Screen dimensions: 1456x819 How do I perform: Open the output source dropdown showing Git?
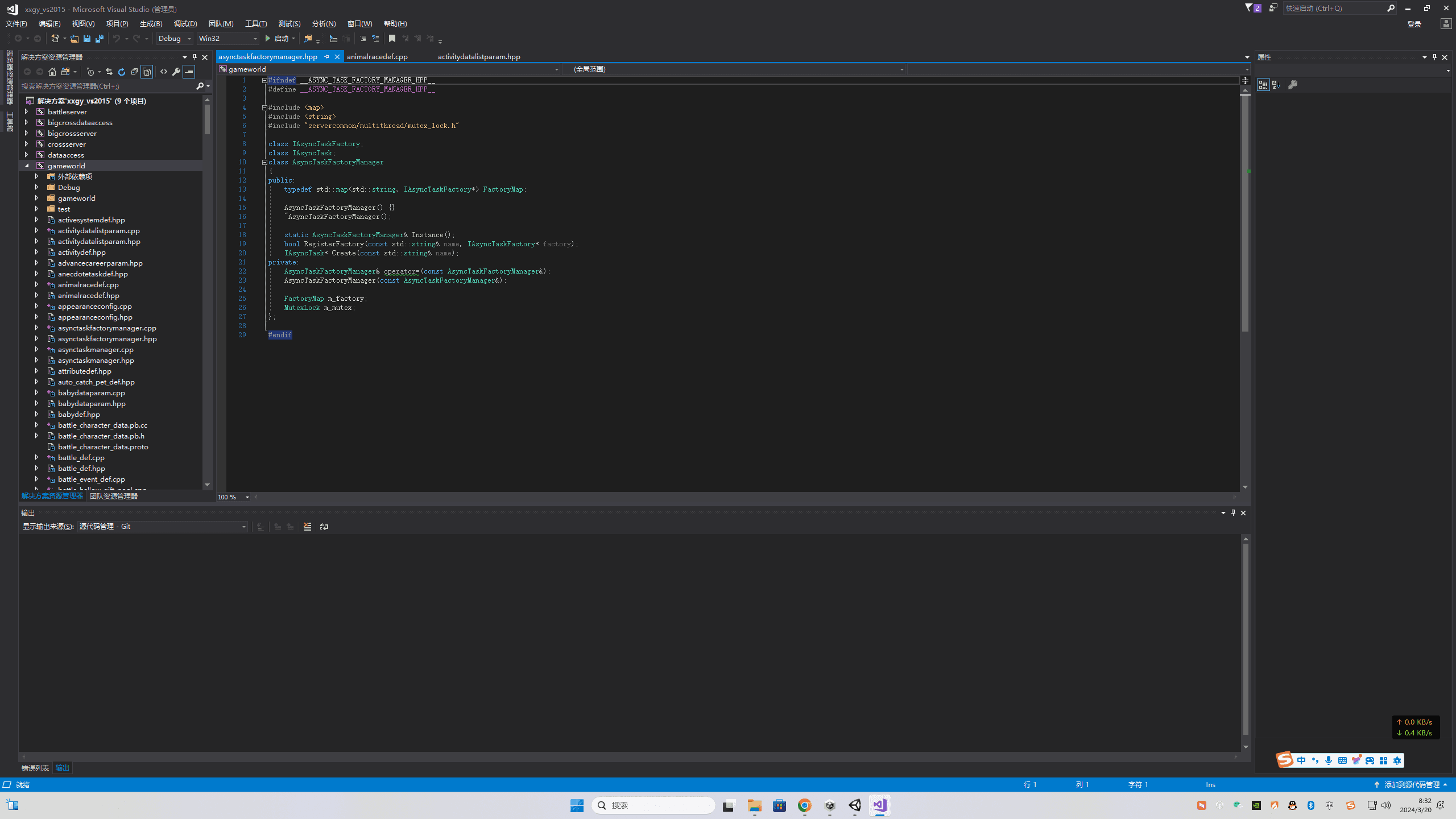coord(163,527)
